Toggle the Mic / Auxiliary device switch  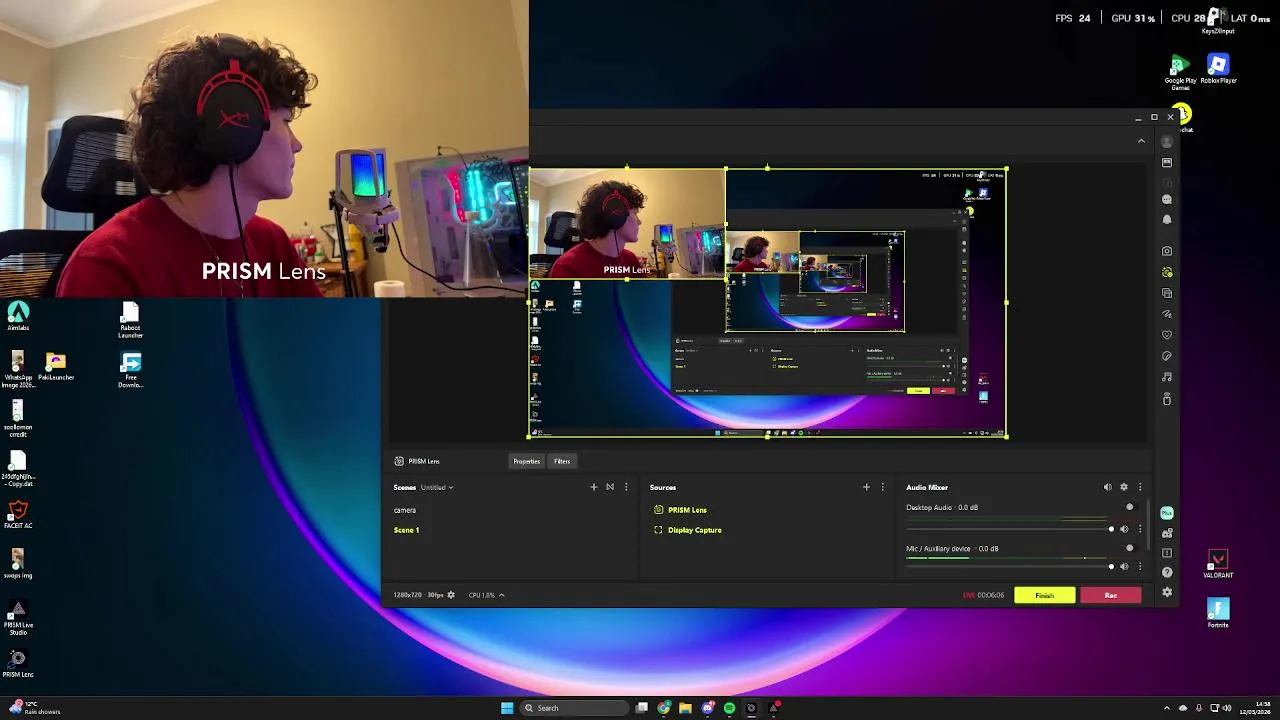[1130, 548]
